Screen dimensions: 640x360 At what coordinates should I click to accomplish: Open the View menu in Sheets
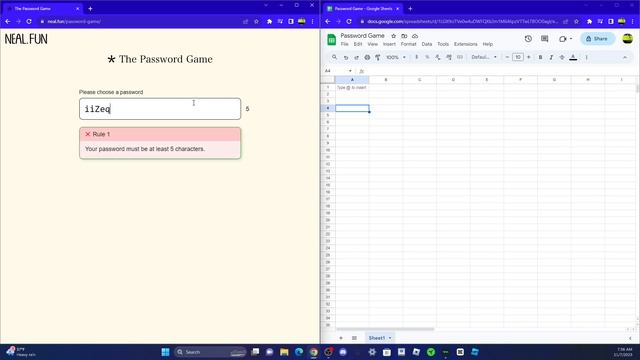[x=373, y=44]
